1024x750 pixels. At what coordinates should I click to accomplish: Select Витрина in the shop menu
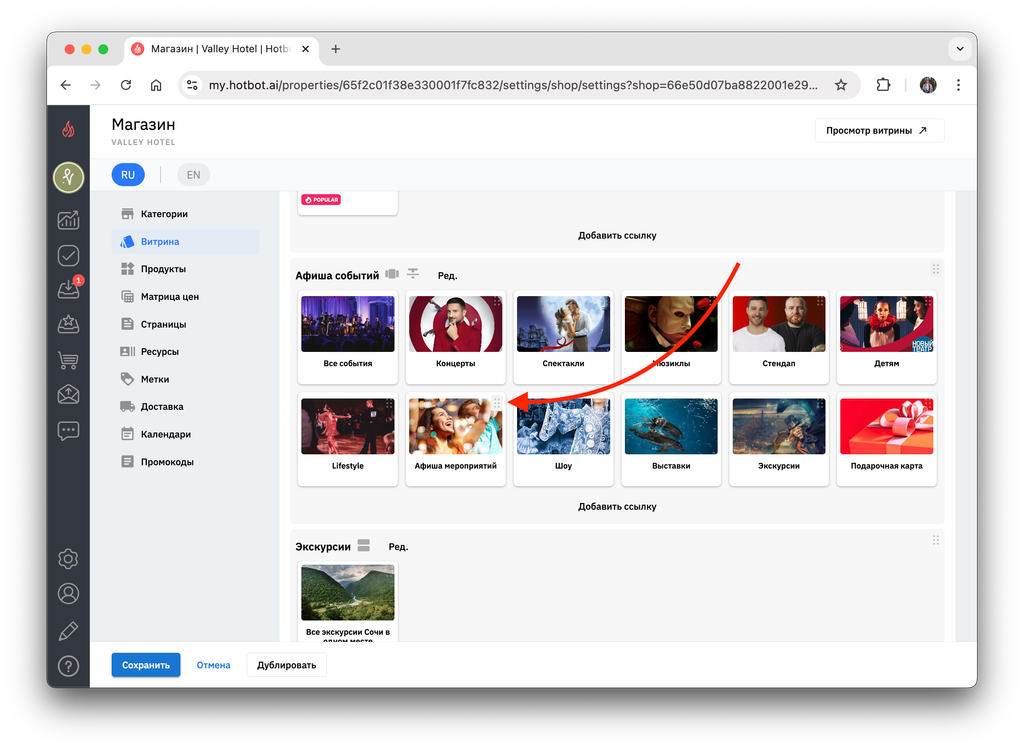click(185, 242)
